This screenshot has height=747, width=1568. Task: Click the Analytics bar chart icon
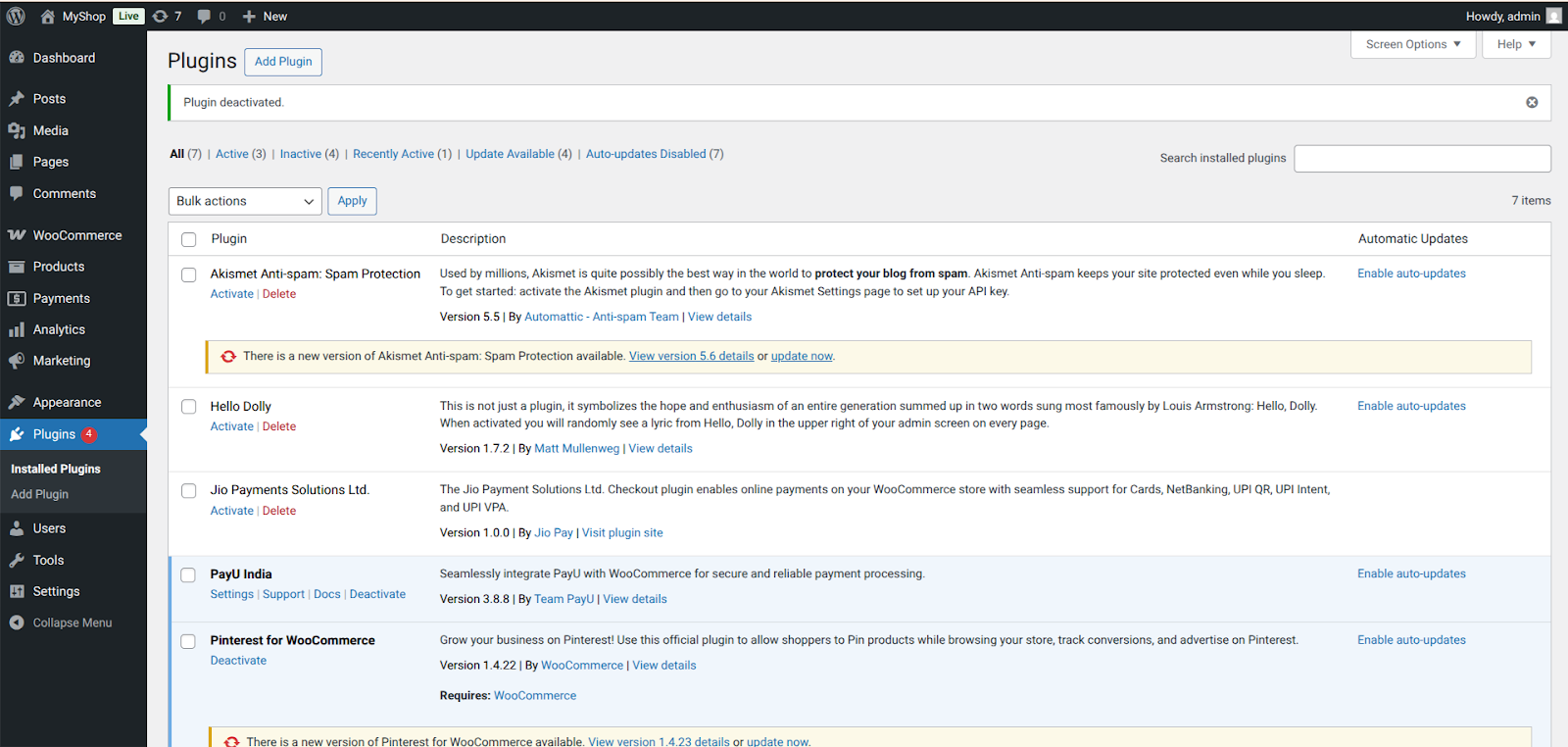click(17, 329)
